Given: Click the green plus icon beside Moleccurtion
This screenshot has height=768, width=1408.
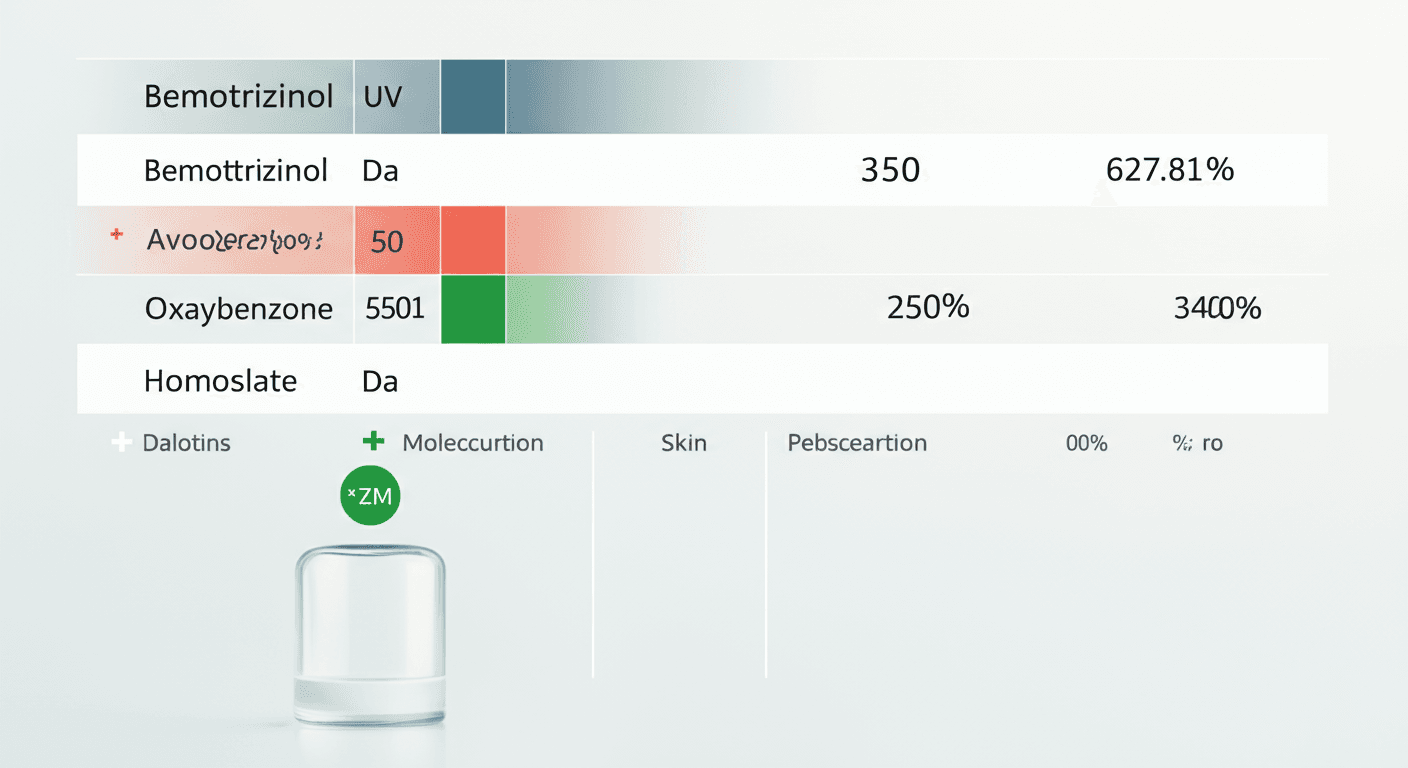Looking at the screenshot, I should tap(373, 441).
